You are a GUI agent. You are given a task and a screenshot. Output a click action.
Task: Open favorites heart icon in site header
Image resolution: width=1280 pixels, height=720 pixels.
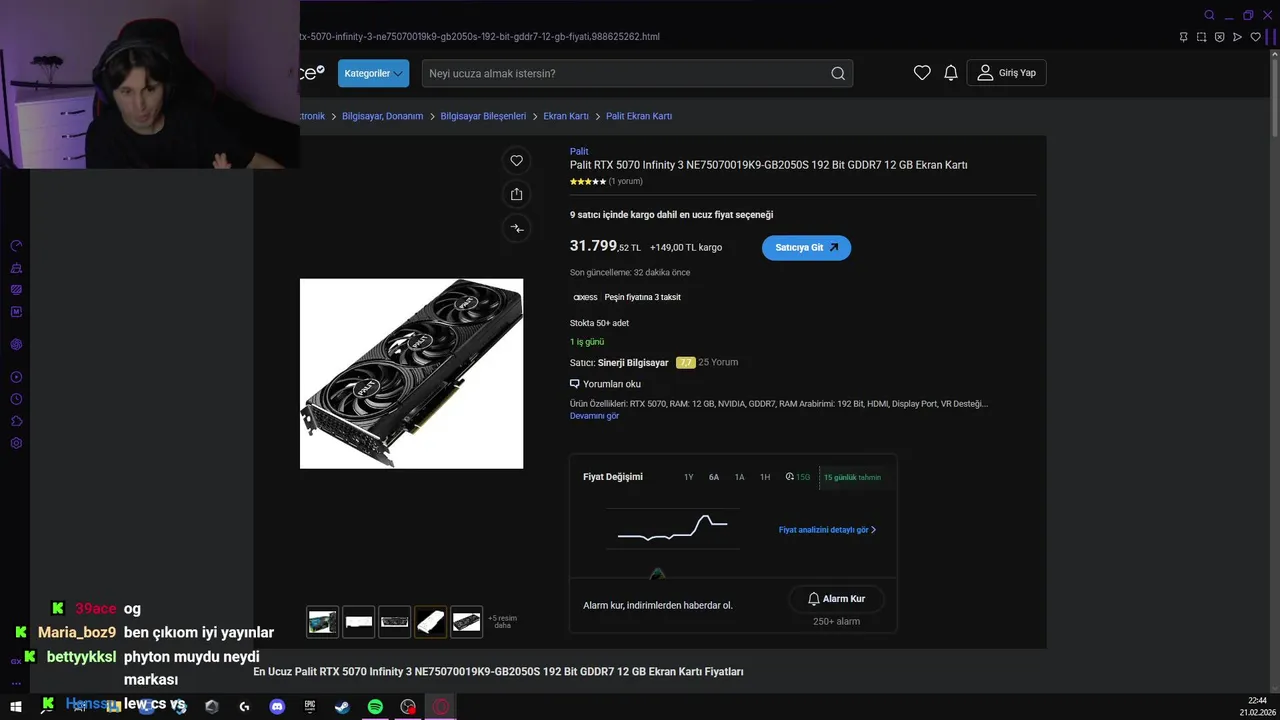922,73
